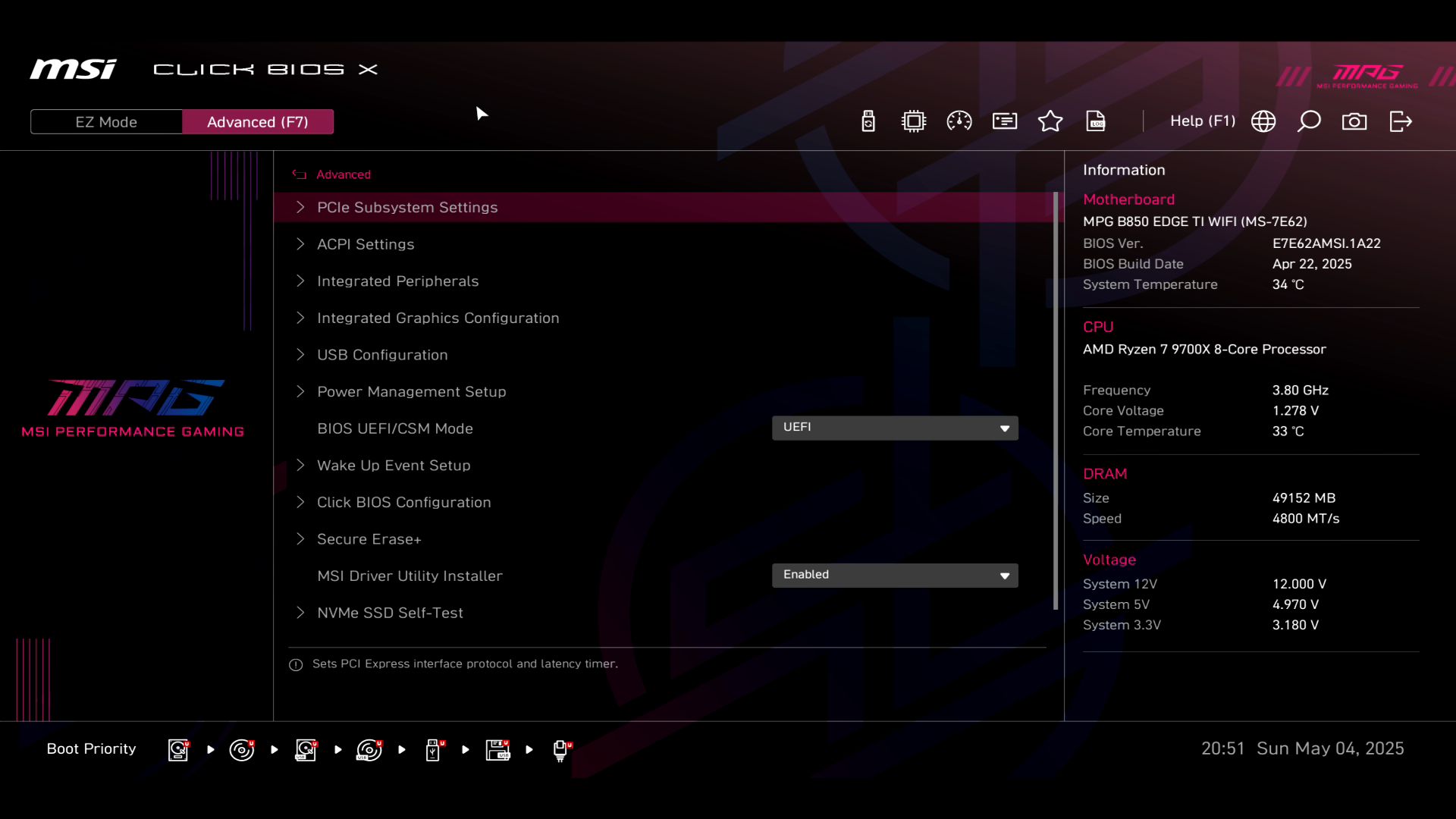The height and width of the screenshot is (819, 1456).
Task: Click the settings list scrollbar
Action: pyautogui.click(x=1056, y=400)
